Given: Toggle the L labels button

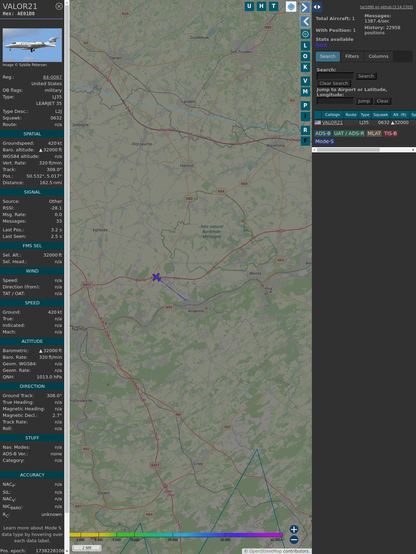Looking at the screenshot, I should pyautogui.click(x=305, y=46).
